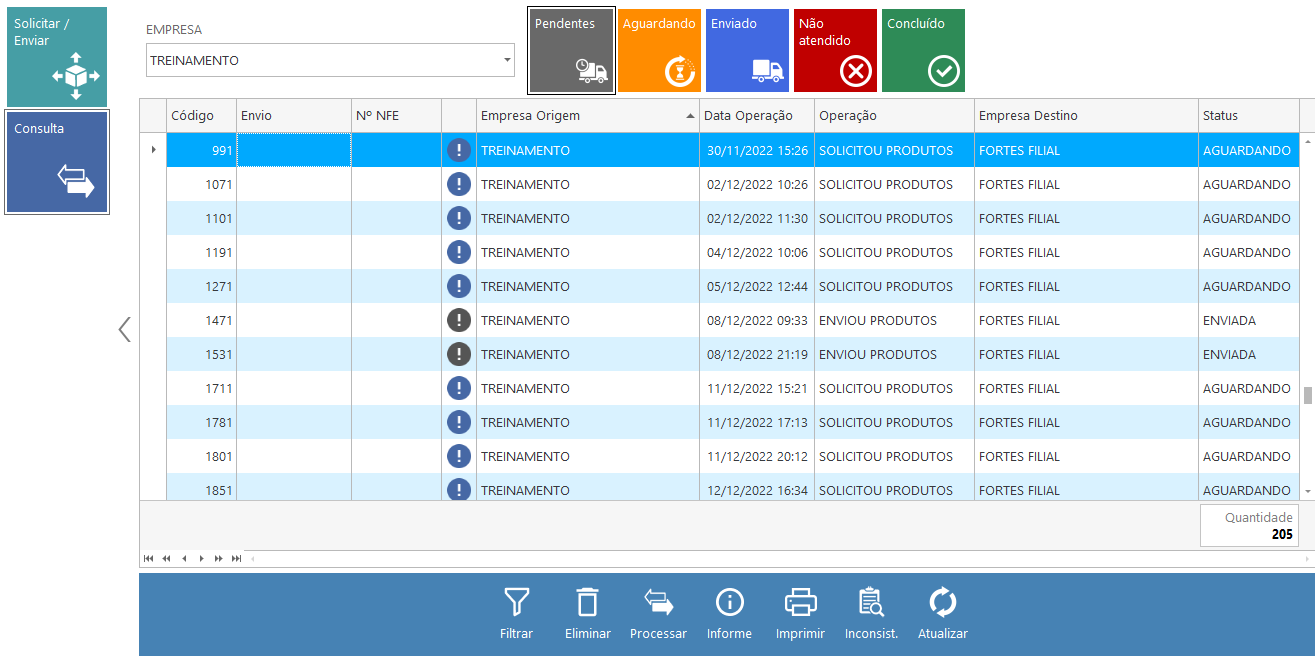Image resolution: width=1315 pixels, height=656 pixels.
Task: Switch to the Consulta section
Action: tap(57, 161)
